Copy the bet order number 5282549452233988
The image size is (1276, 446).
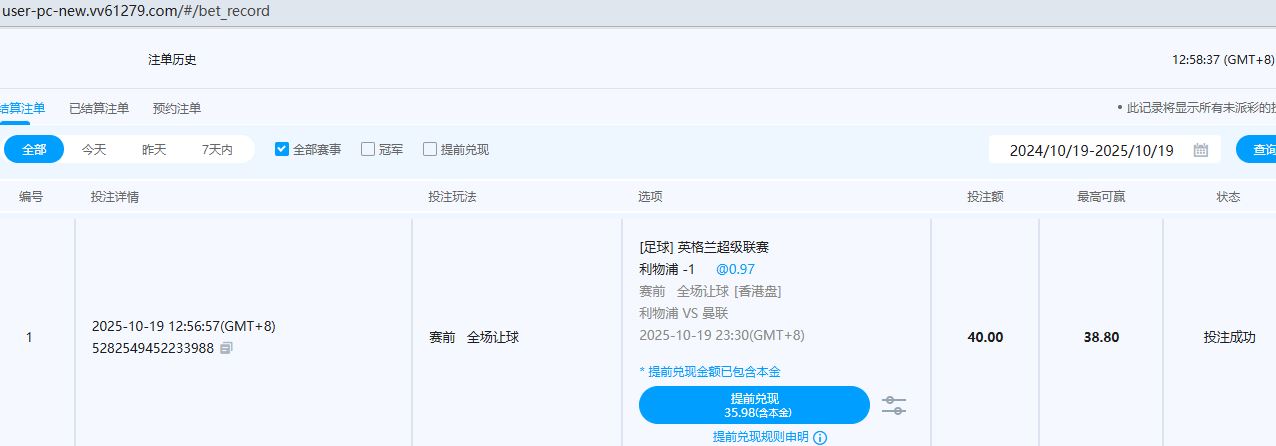(226, 348)
